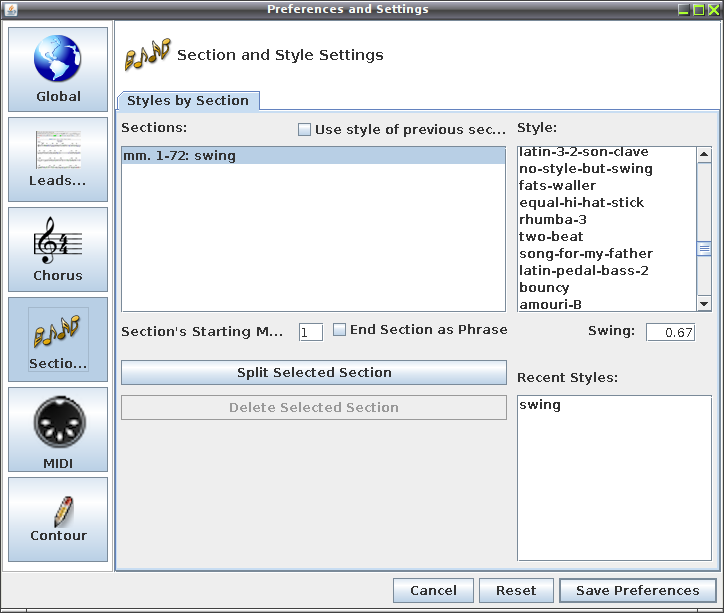
Task: Open the MIDI connector icon
Action: coord(59,422)
